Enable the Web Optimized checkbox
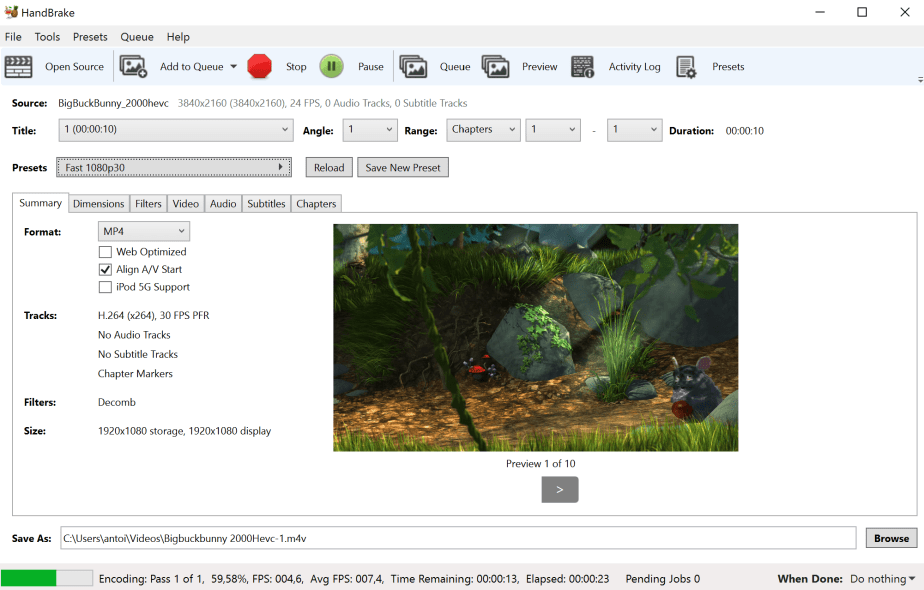The image size is (924, 590). coord(105,252)
